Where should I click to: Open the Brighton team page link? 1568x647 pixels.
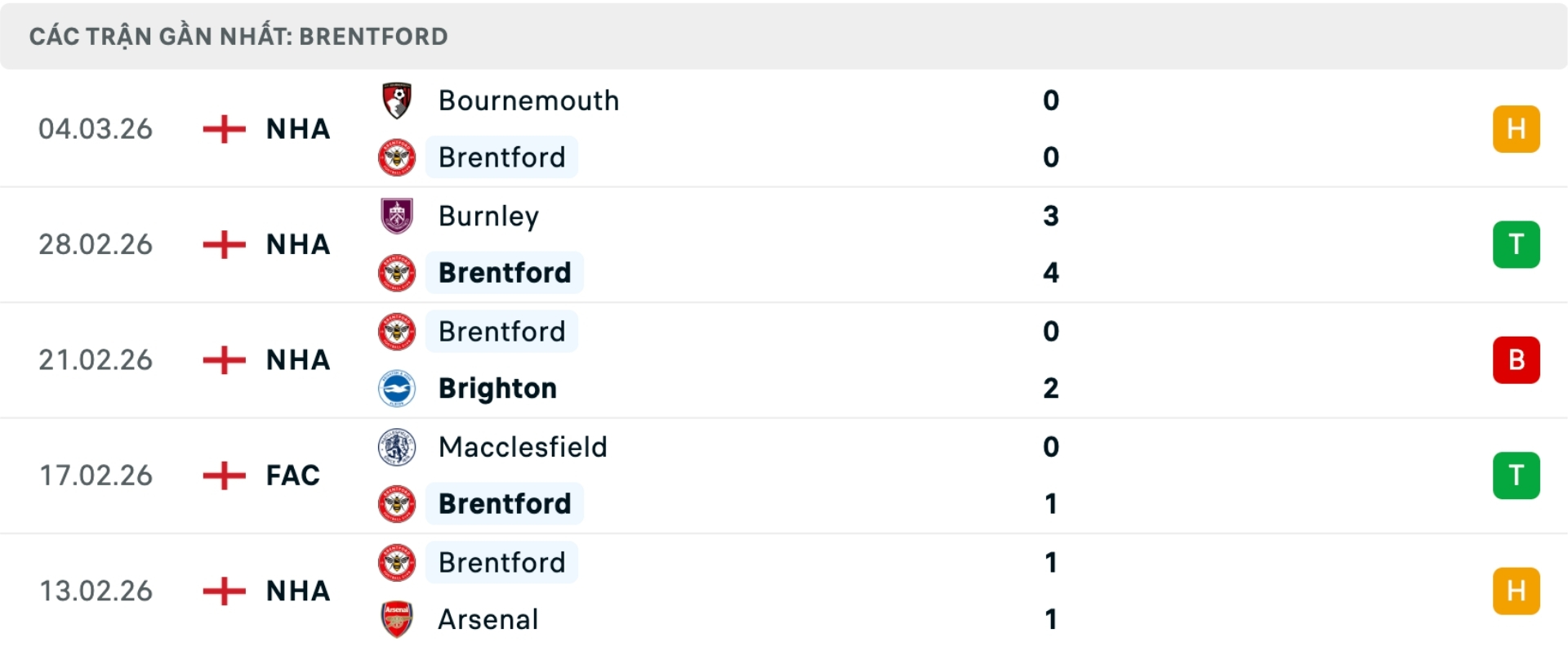[497, 389]
